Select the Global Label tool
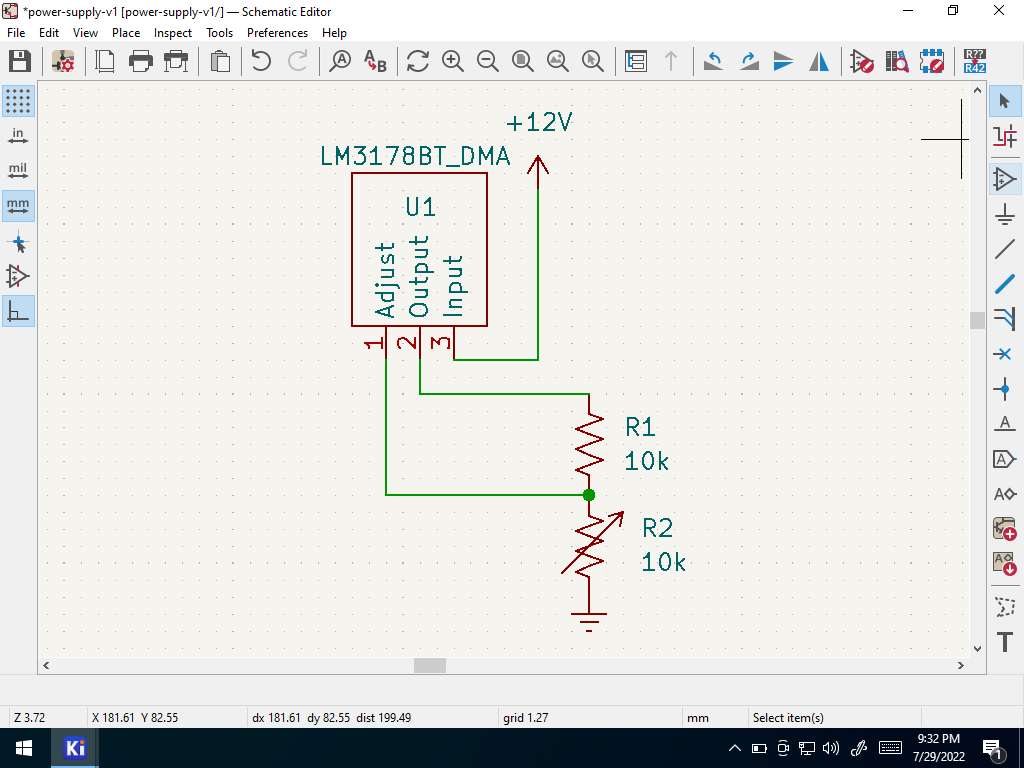The image size is (1024, 768). 1005,459
